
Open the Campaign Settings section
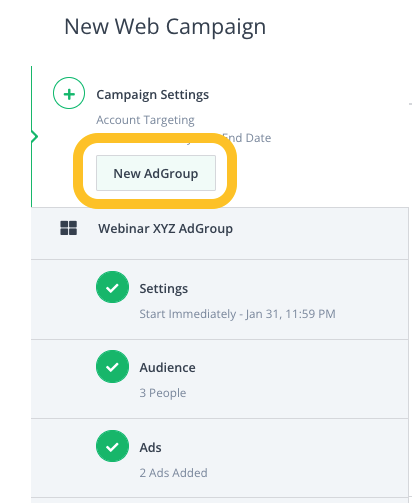pos(152,95)
